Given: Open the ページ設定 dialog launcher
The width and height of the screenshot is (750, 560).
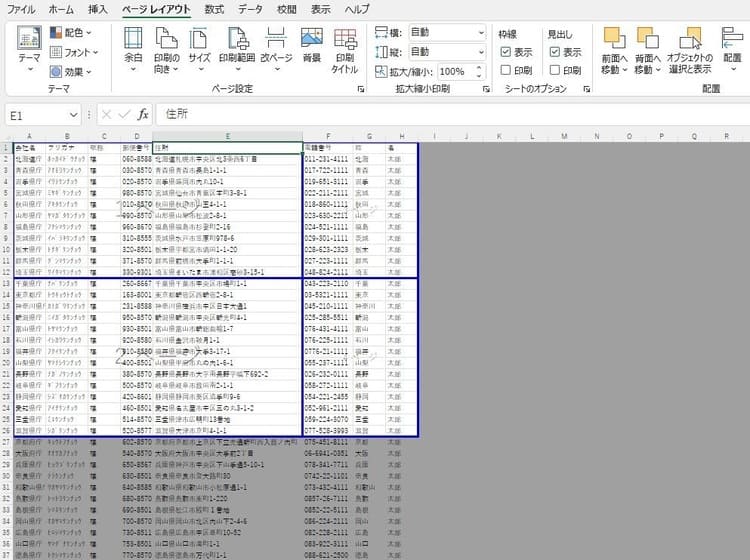Looking at the screenshot, I should 361,89.
